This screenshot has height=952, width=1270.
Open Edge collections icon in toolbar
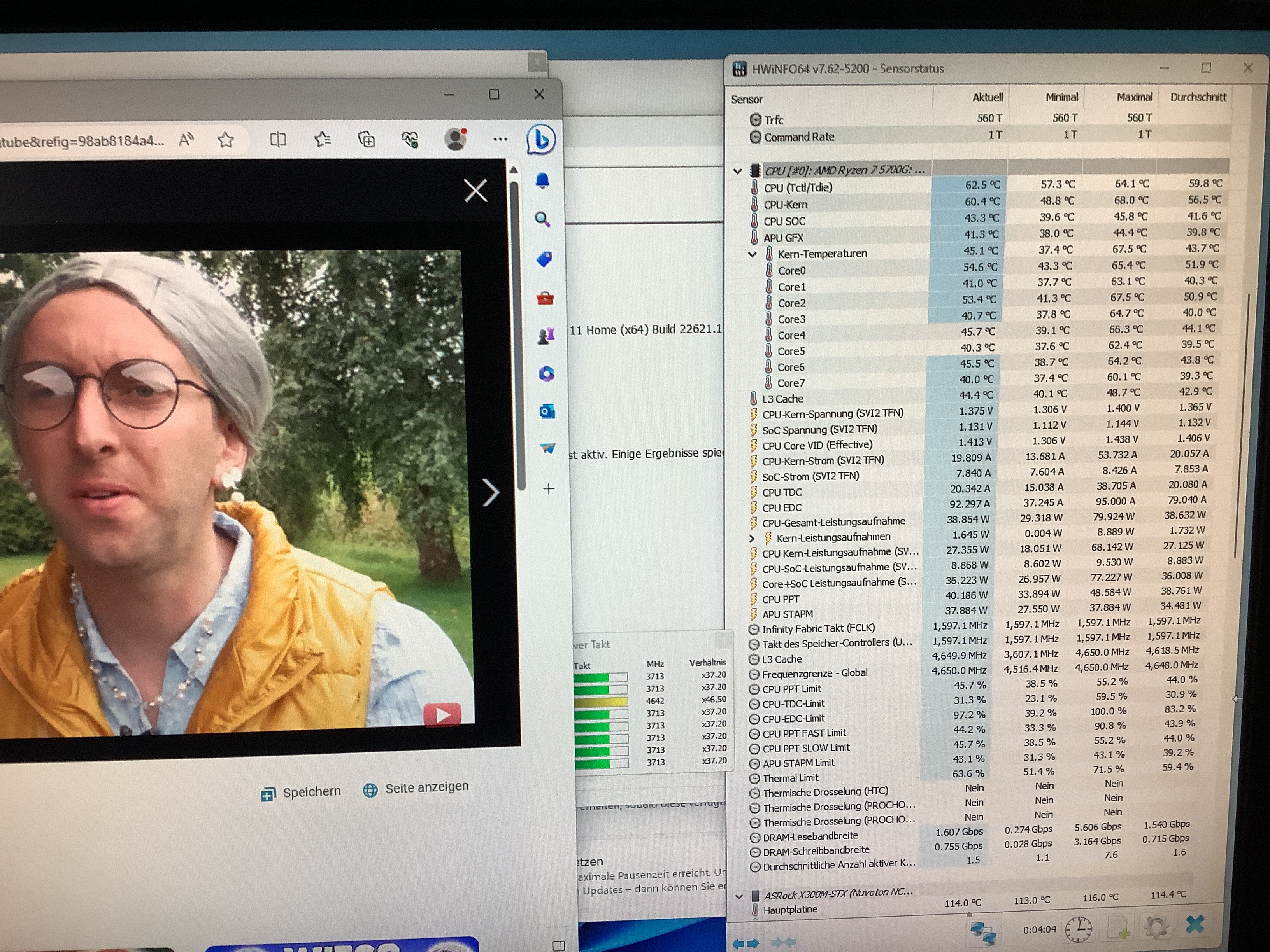(366, 140)
